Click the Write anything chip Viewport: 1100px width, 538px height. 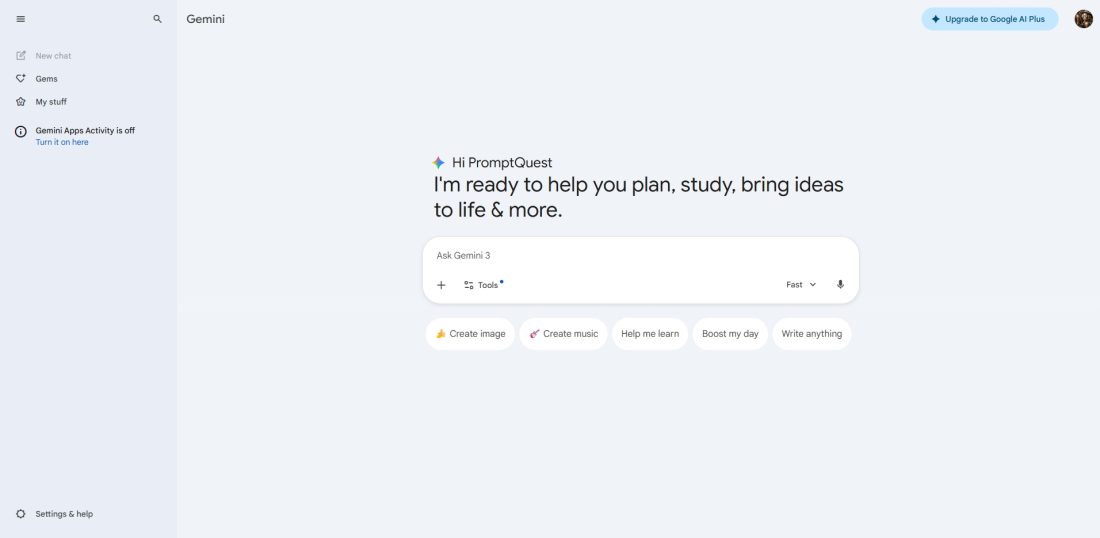811,334
